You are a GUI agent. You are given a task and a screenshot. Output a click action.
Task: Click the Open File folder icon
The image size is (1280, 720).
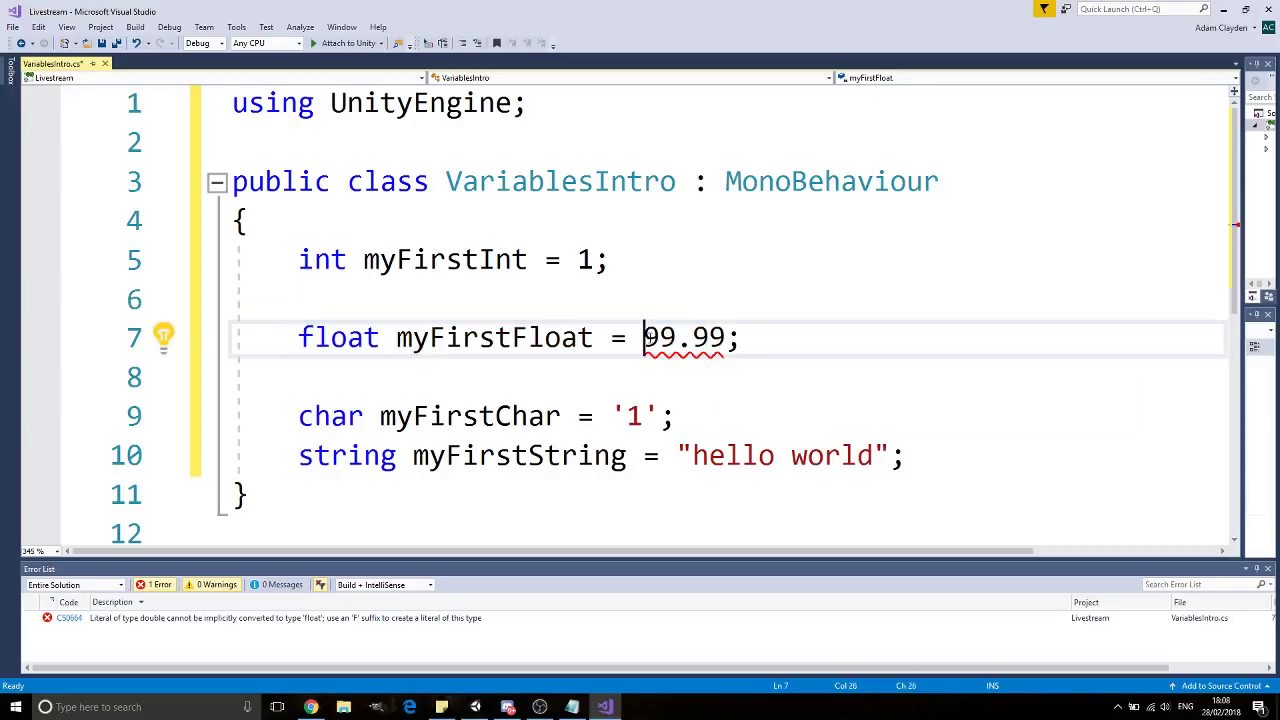click(87, 43)
